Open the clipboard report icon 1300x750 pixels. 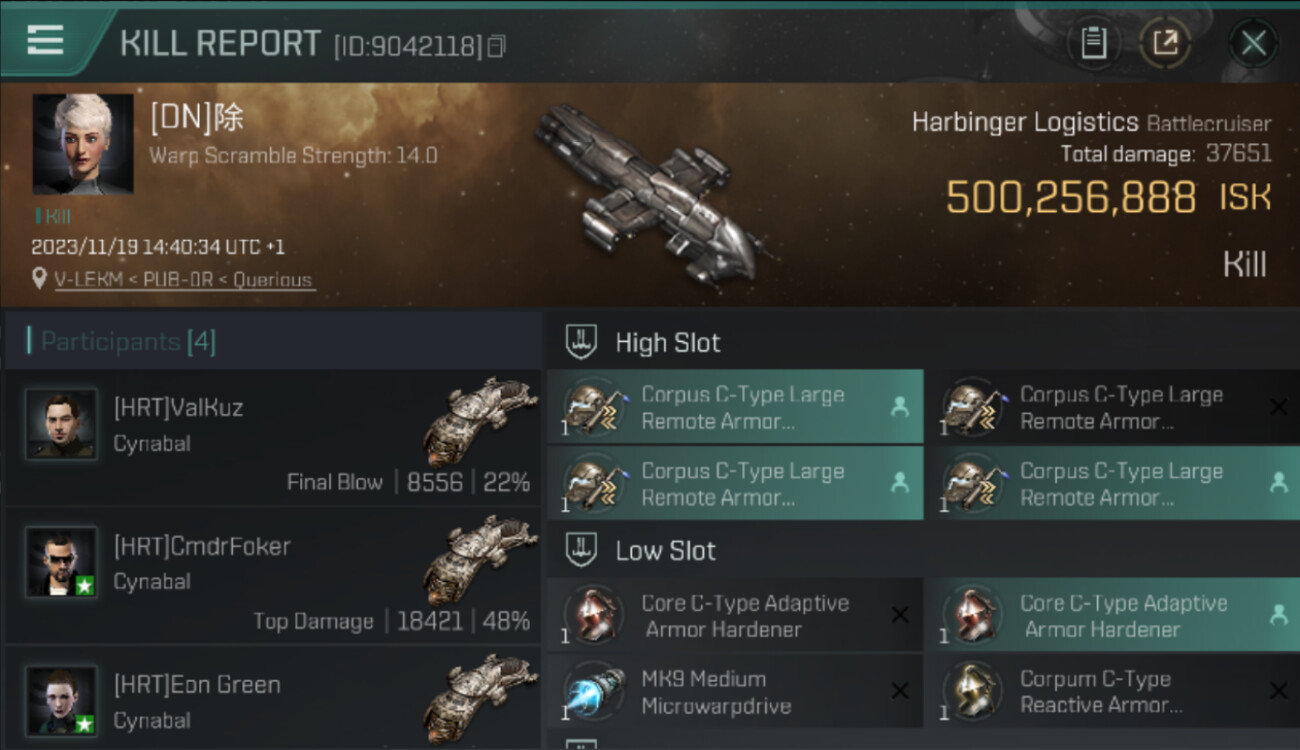1093,43
